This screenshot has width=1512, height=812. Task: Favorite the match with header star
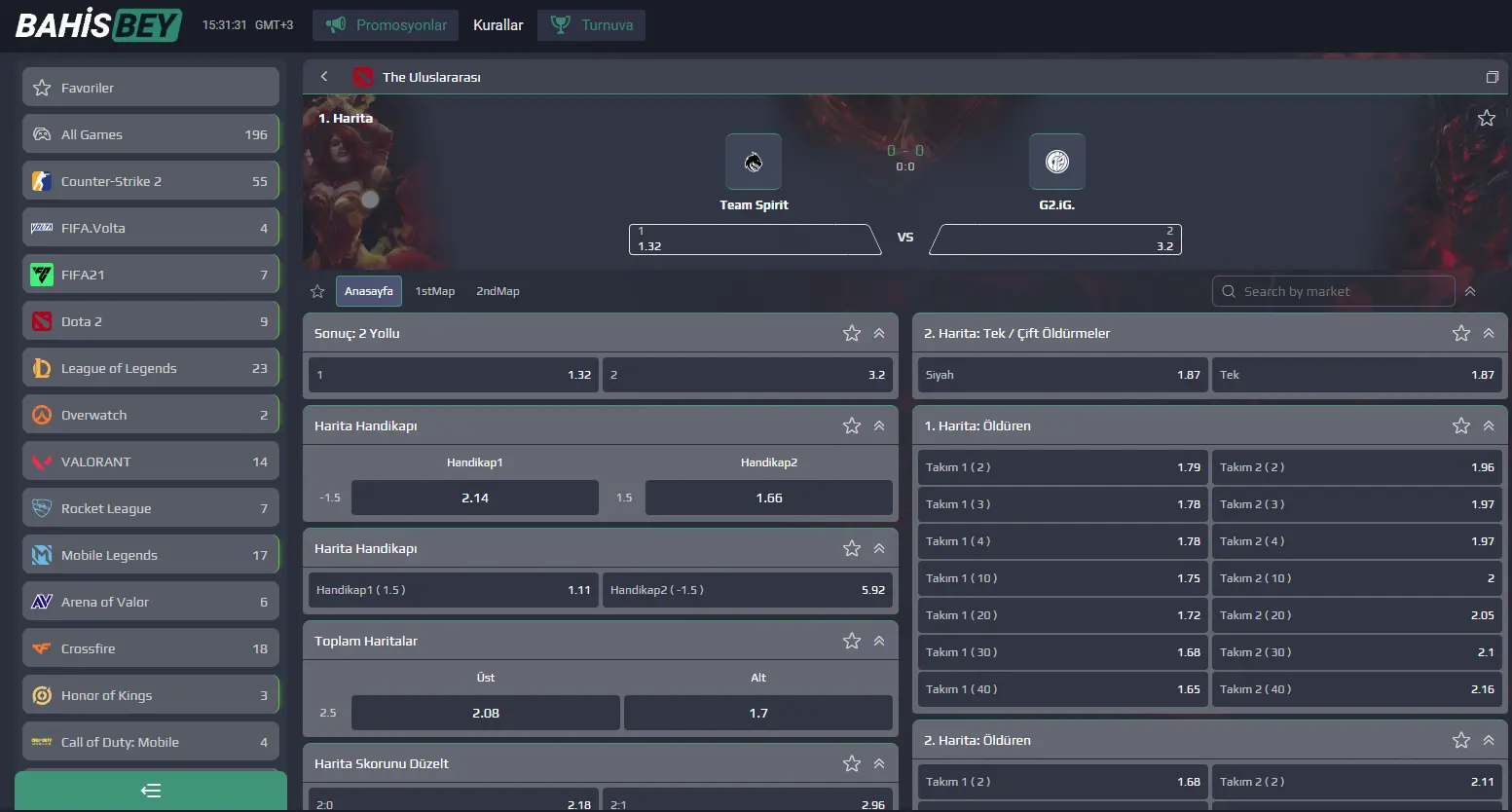coord(1487,118)
